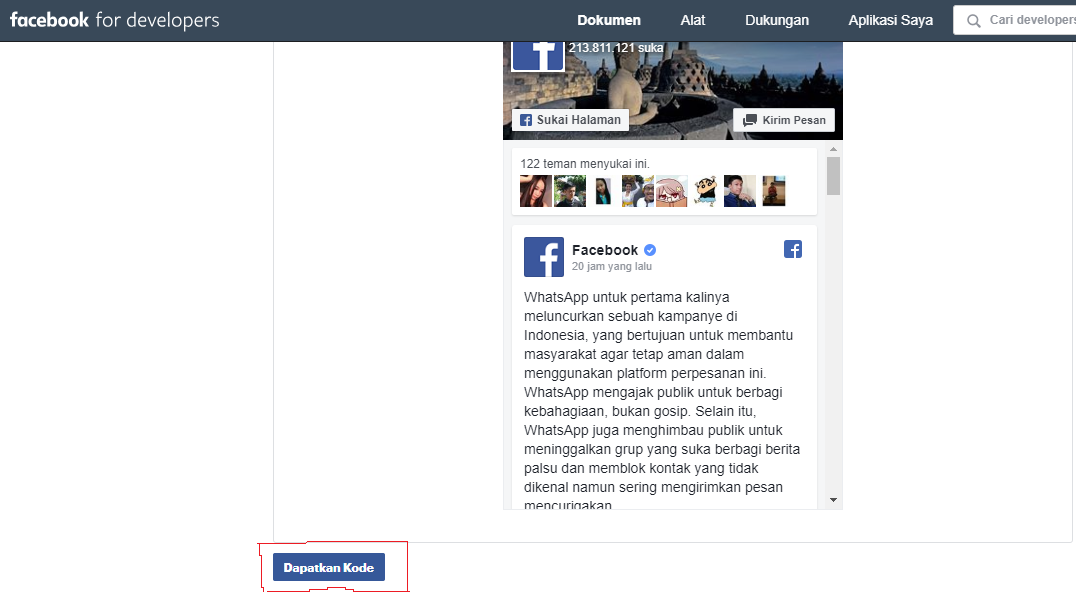This screenshot has width=1076, height=592.
Task: Open the Facebook post author name link
Action: click(x=605, y=250)
